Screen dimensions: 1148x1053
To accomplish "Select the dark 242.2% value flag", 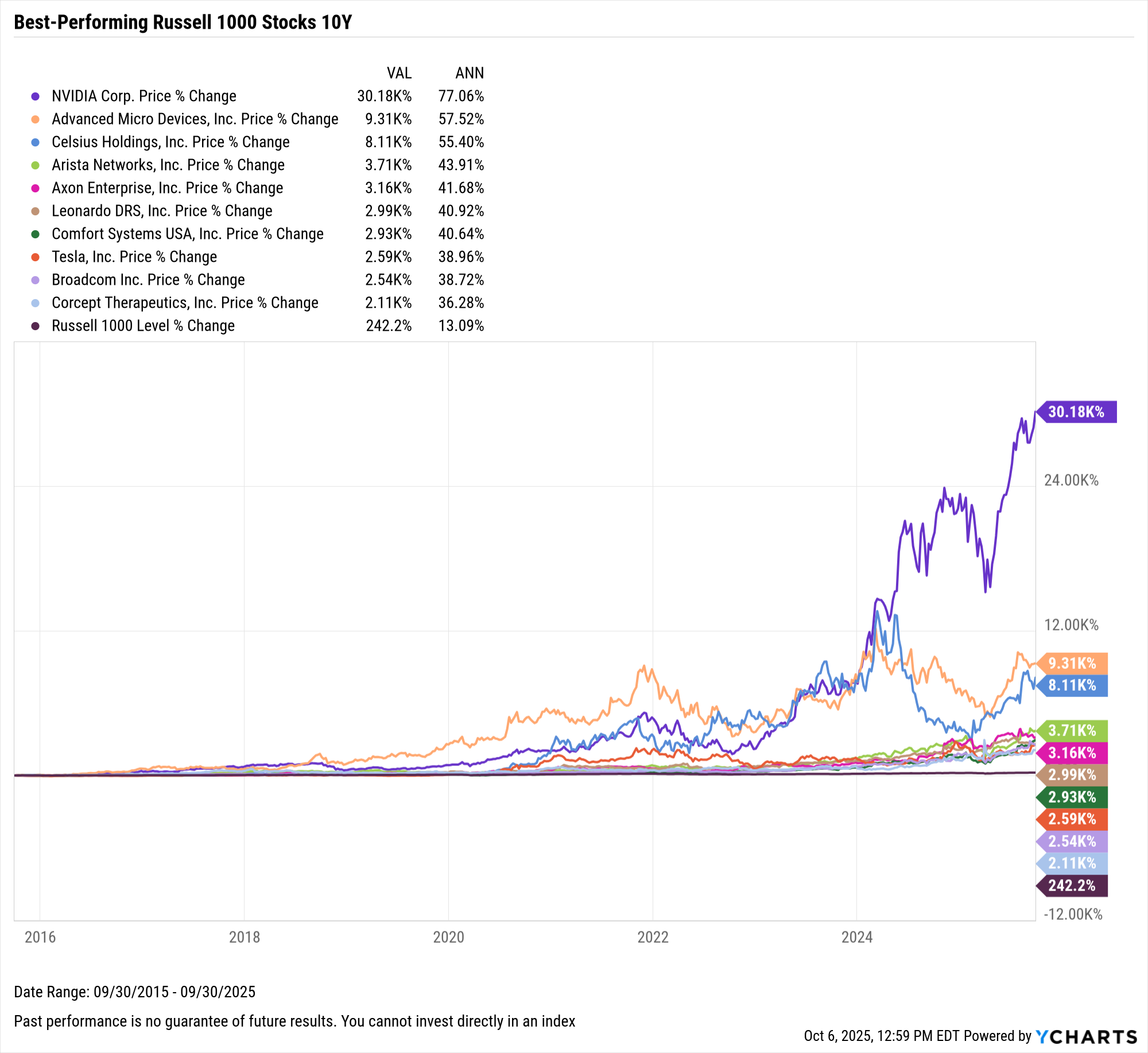I will point(1072,885).
